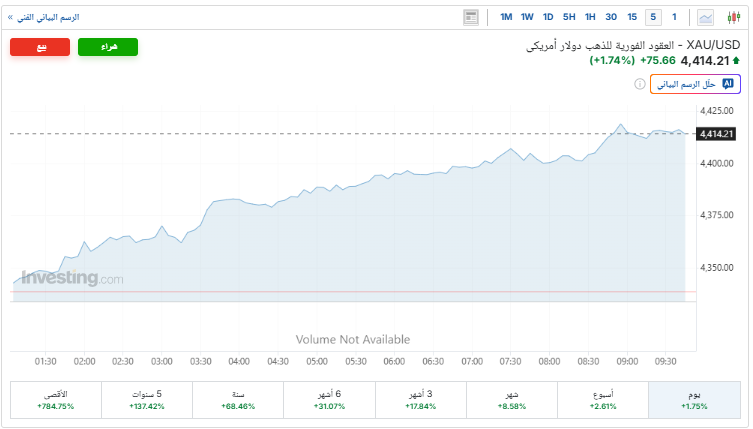The height and width of the screenshot is (429, 753).
Task: Choose the 1M interval
Action: pyautogui.click(x=506, y=17)
